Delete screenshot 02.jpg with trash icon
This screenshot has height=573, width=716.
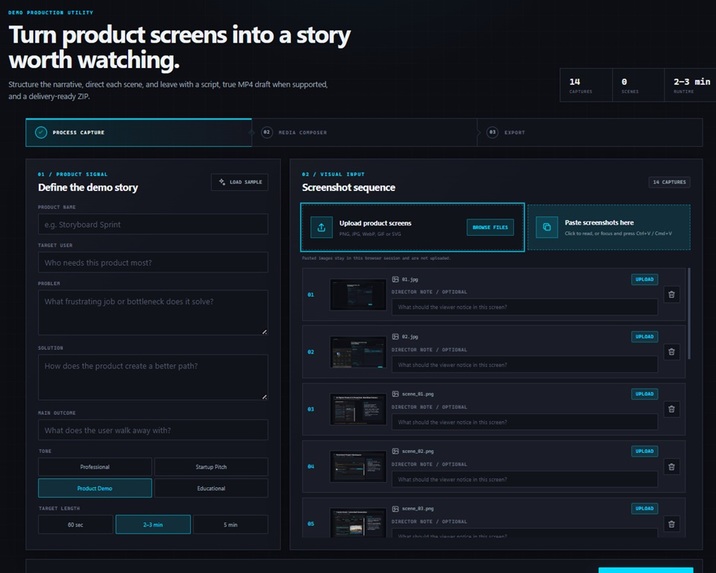click(x=671, y=352)
